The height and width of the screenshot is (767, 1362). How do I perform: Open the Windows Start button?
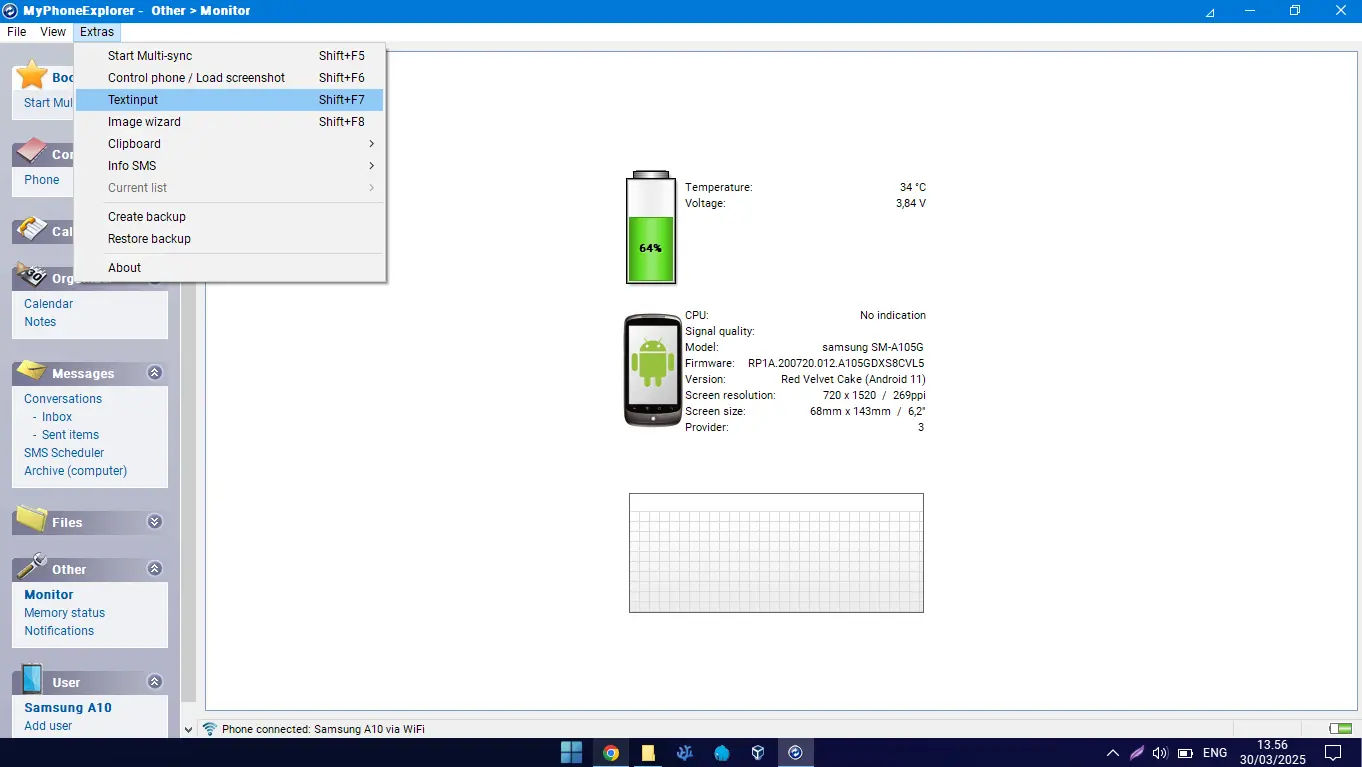click(572, 753)
